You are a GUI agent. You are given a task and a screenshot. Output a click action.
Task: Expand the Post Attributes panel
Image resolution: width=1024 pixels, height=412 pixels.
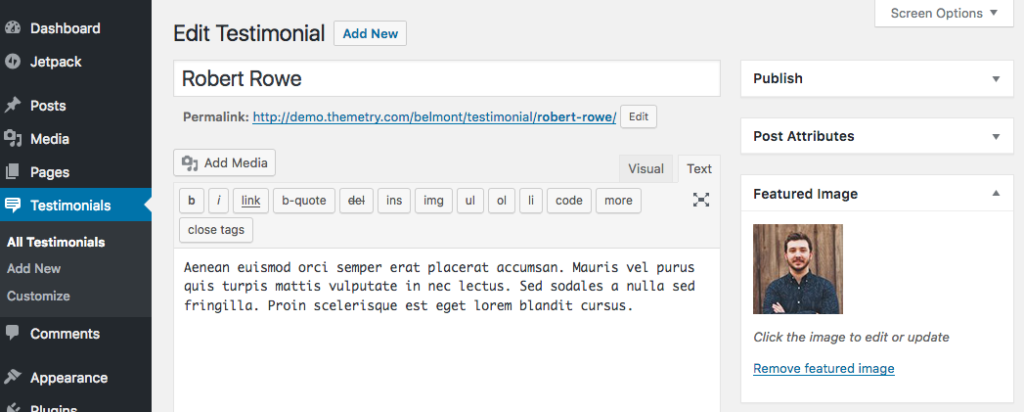pos(995,136)
